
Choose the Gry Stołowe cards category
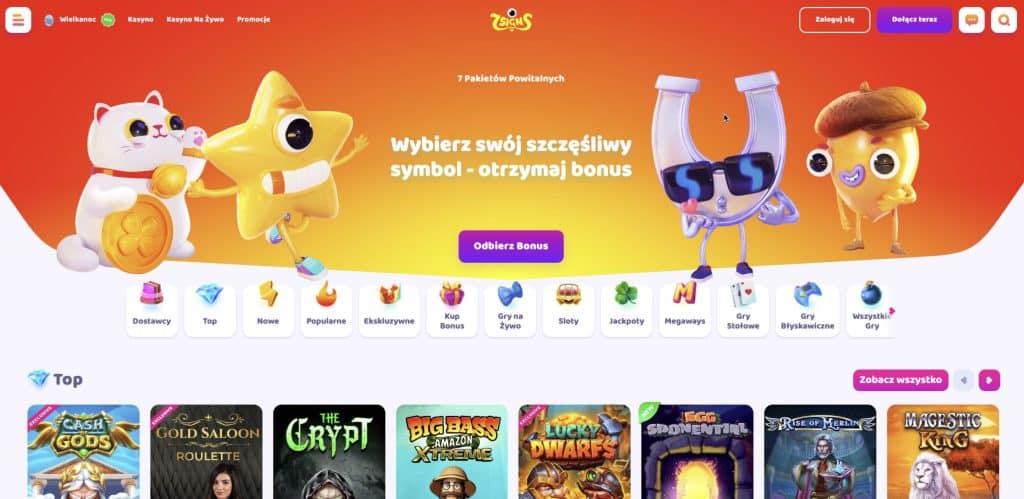pyautogui.click(x=743, y=310)
